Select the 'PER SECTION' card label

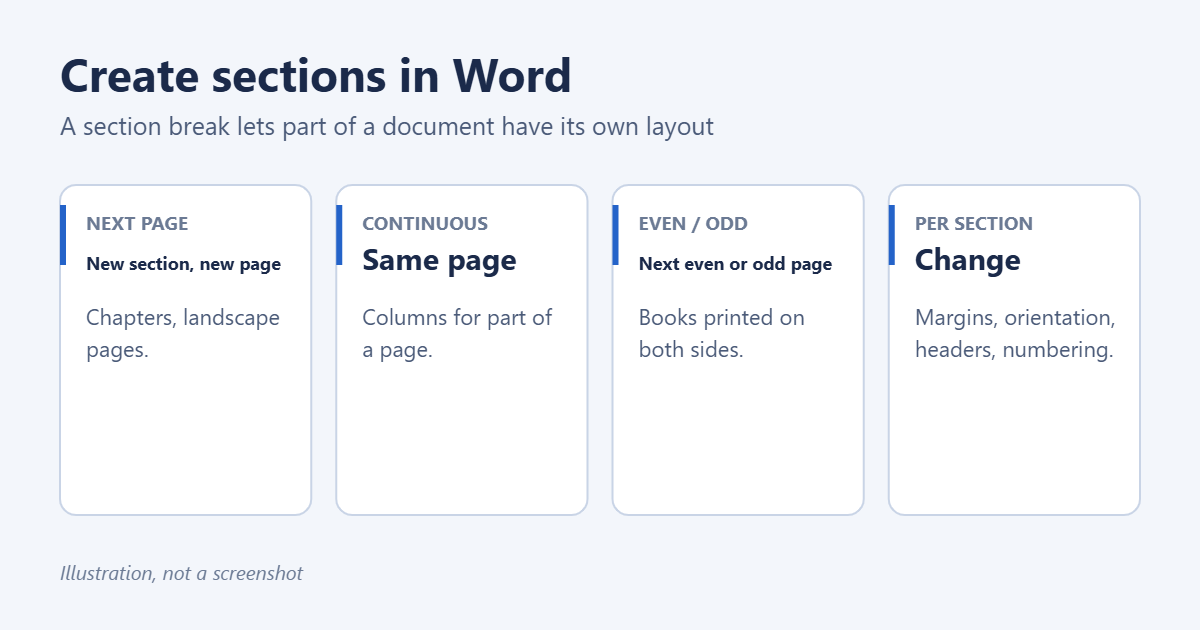coord(974,224)
